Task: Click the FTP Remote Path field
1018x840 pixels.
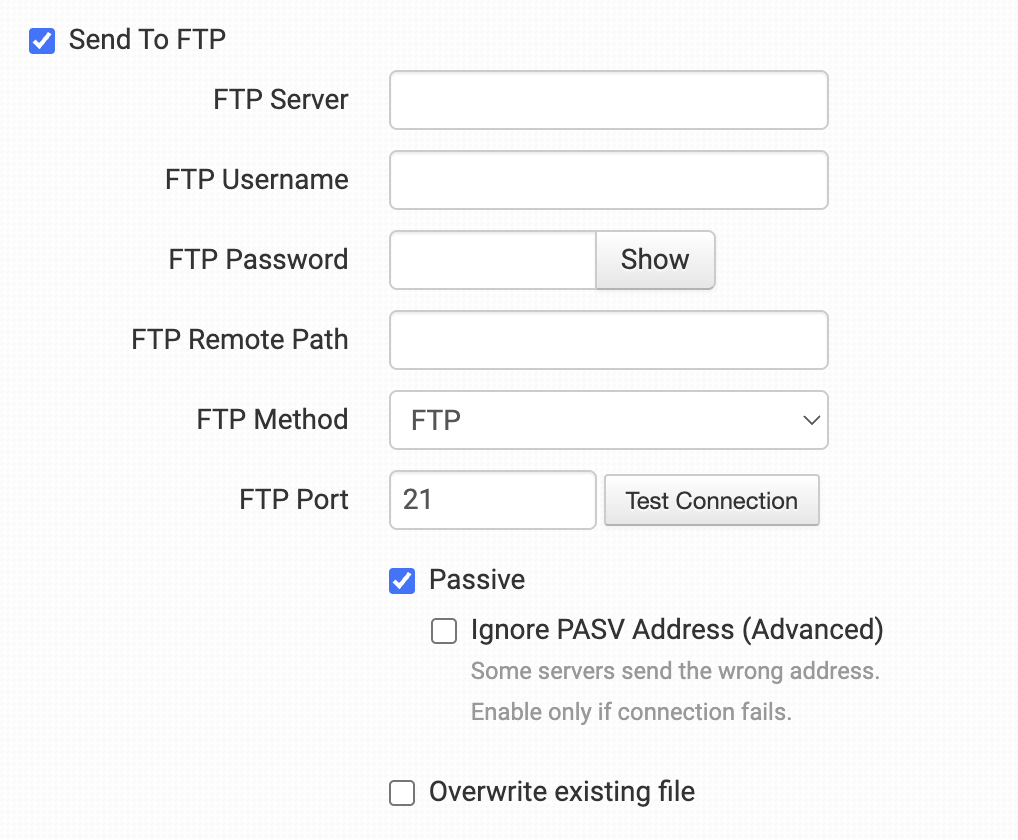Action: pos(608,340)
